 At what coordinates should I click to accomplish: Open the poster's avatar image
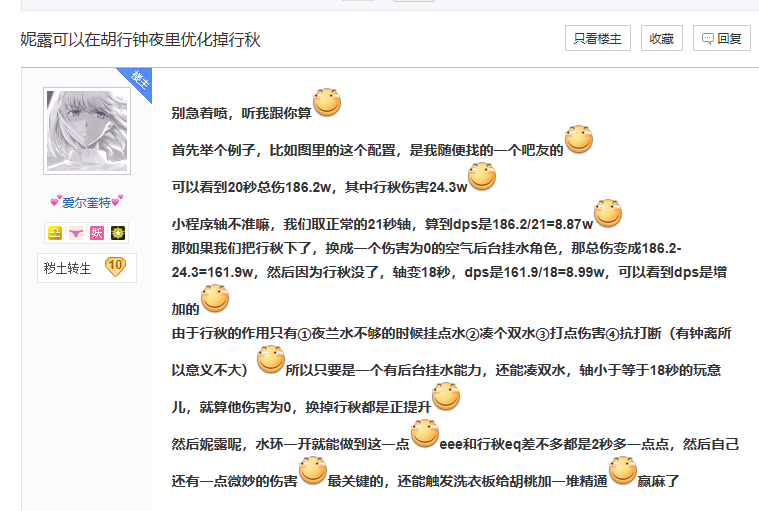(x=87, y=131)
